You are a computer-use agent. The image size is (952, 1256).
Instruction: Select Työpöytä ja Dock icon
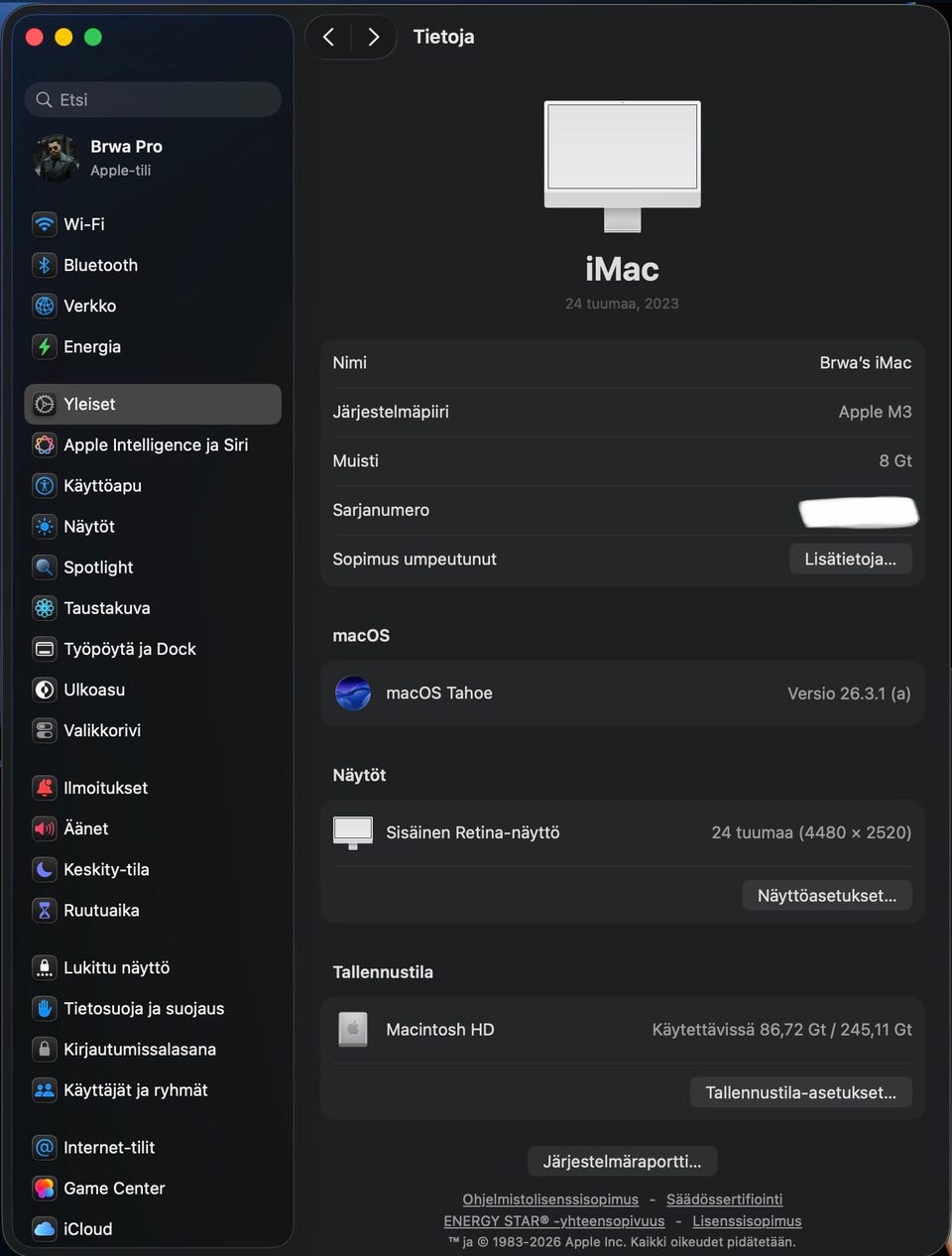45,649
